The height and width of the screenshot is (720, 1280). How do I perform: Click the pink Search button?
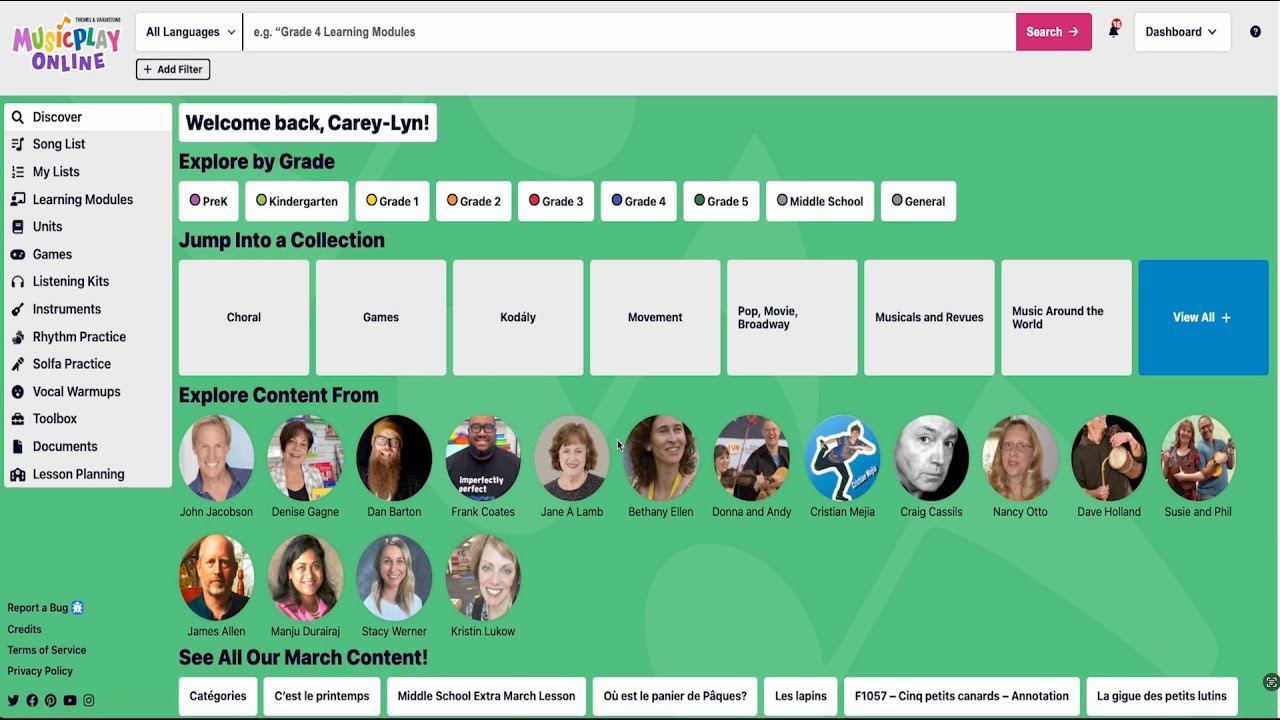click(1053, 32)
